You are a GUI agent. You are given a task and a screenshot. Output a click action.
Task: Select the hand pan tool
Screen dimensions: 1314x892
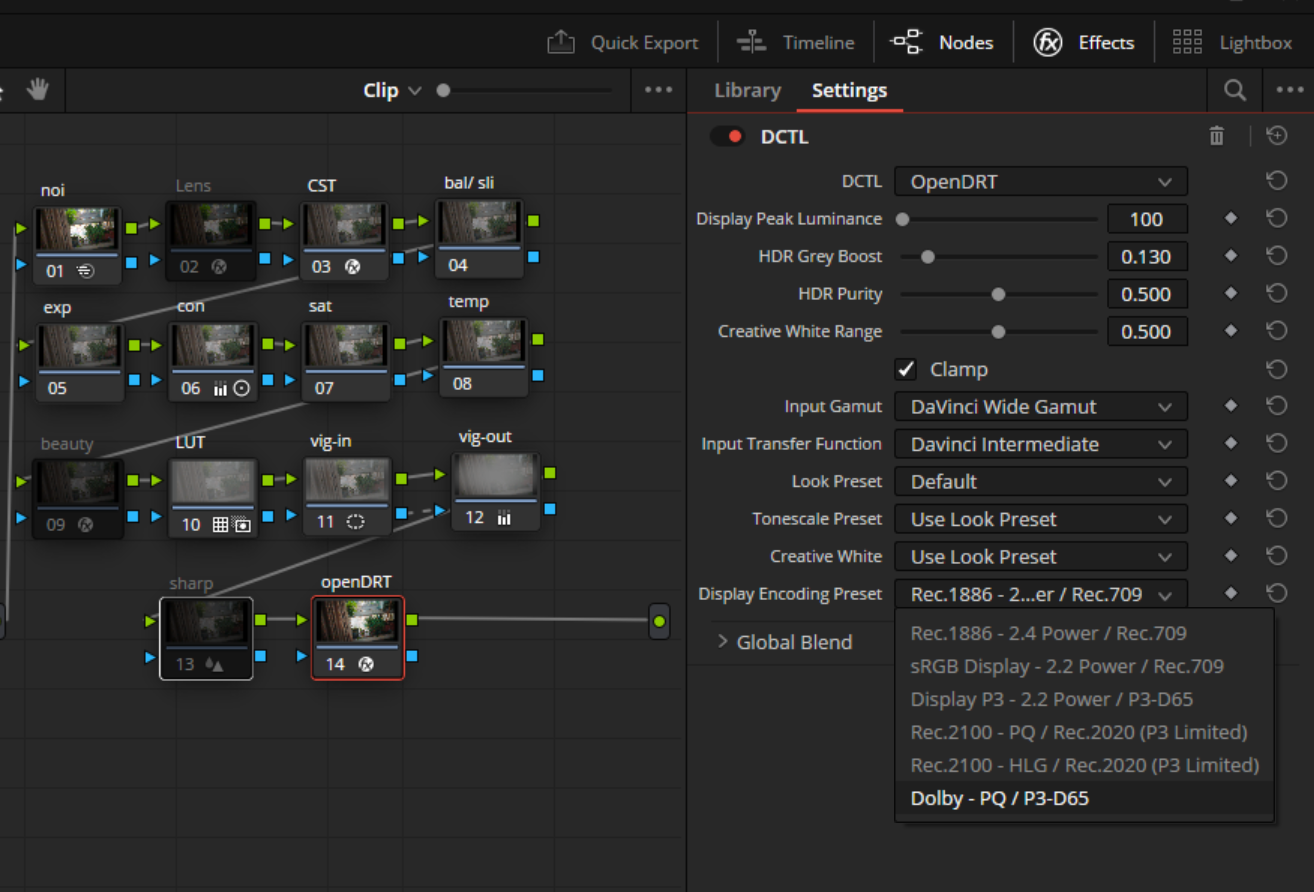[x=38, y=90]
